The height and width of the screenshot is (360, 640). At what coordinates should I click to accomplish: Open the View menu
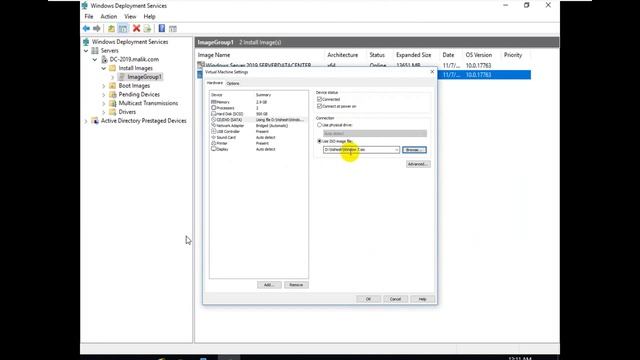130,16
